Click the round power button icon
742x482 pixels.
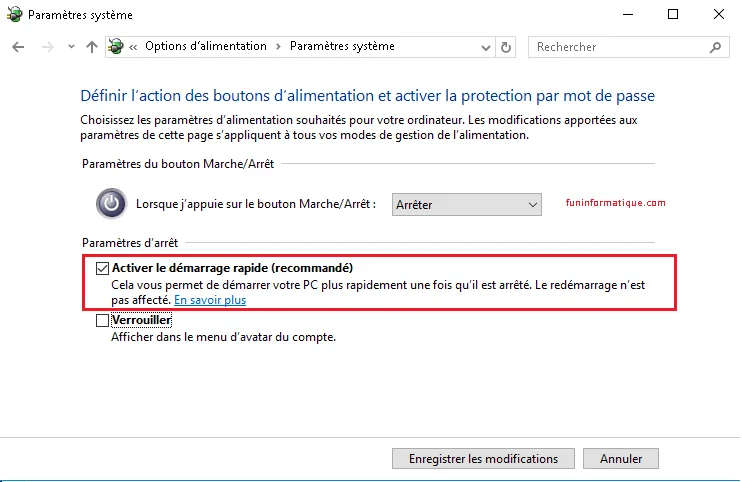pyautogui.click(x=111, y=204)
